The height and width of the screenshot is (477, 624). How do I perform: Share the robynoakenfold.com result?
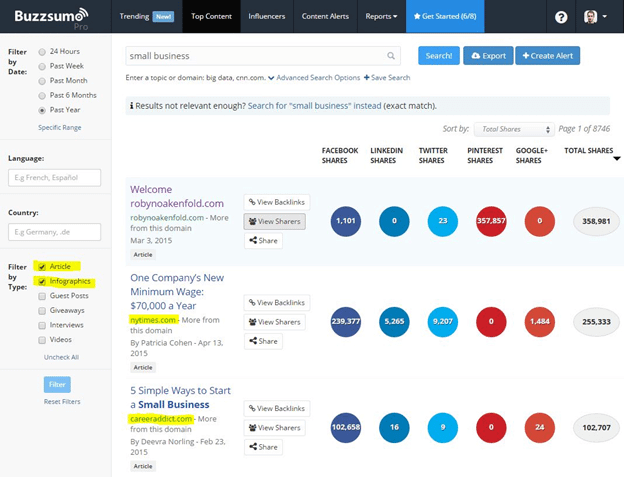[x=263, y=241]
